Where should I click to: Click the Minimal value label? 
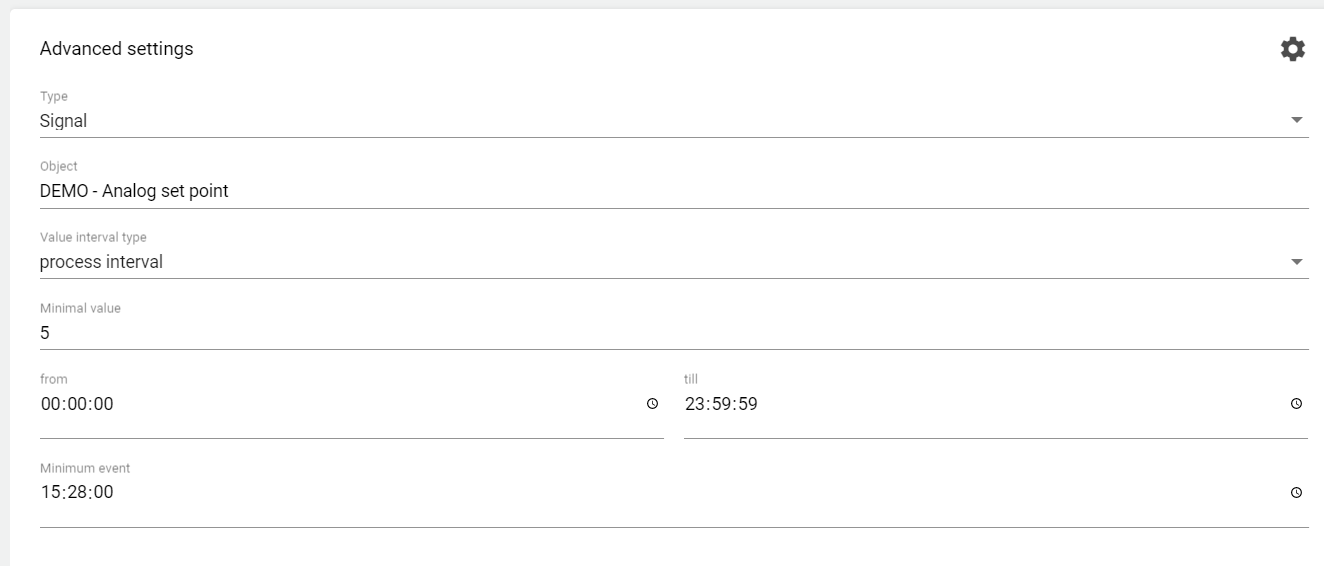80,309
